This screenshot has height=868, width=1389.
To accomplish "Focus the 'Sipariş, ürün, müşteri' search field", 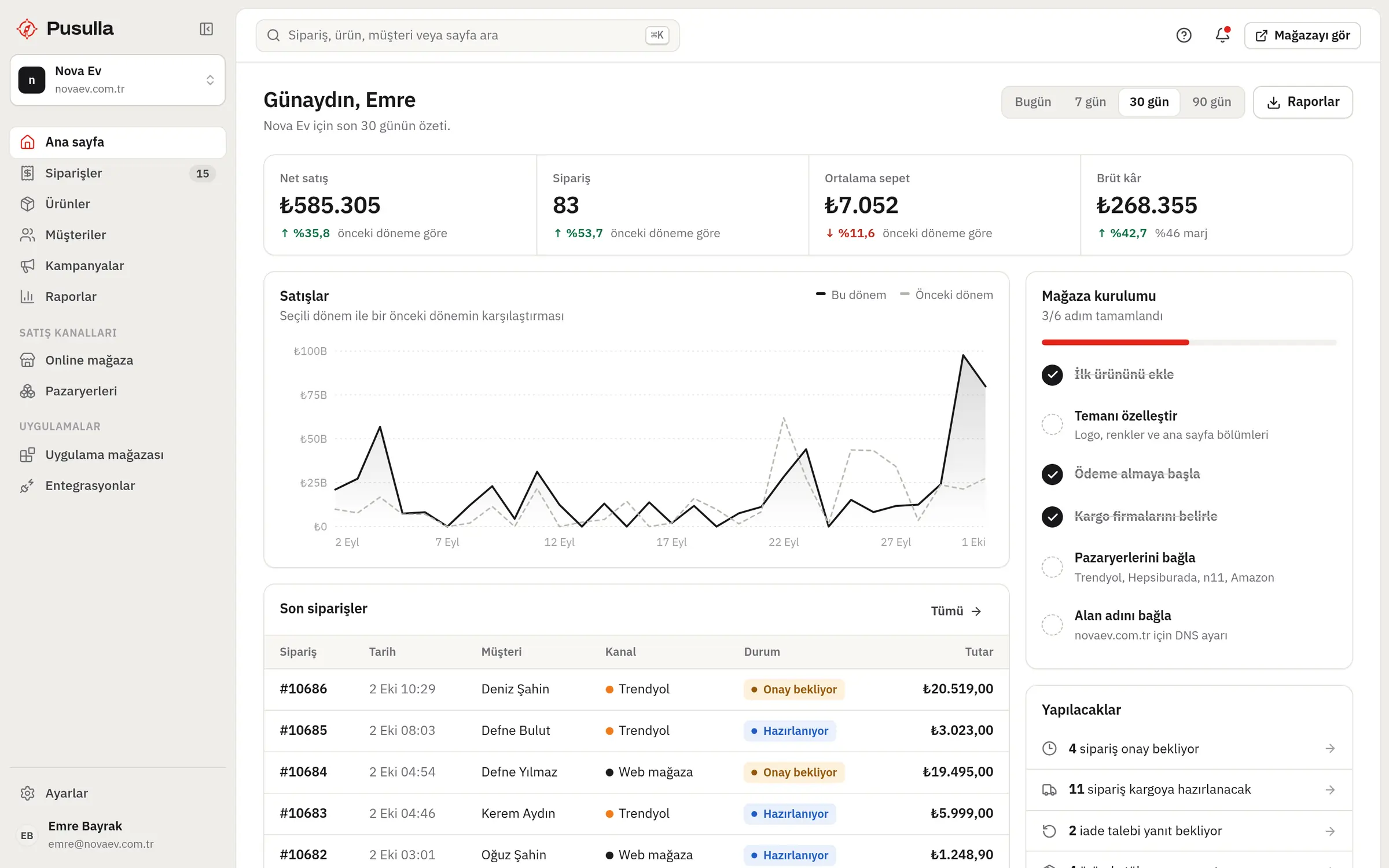I will 467,35.
